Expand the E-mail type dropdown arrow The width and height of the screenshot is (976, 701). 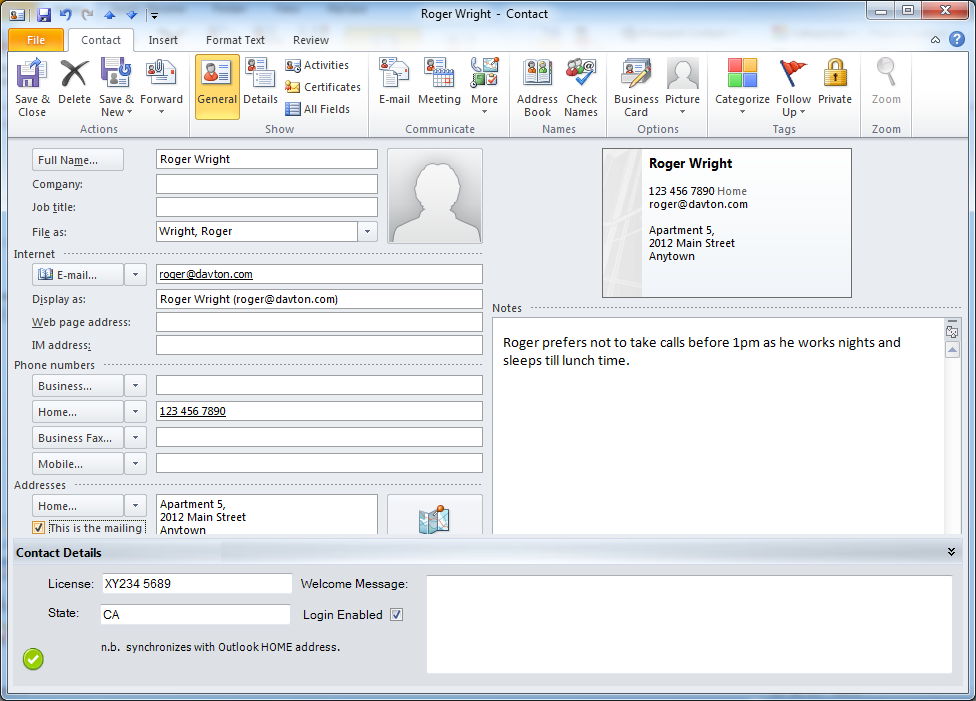pyautogui.click(x=135, y=275)
